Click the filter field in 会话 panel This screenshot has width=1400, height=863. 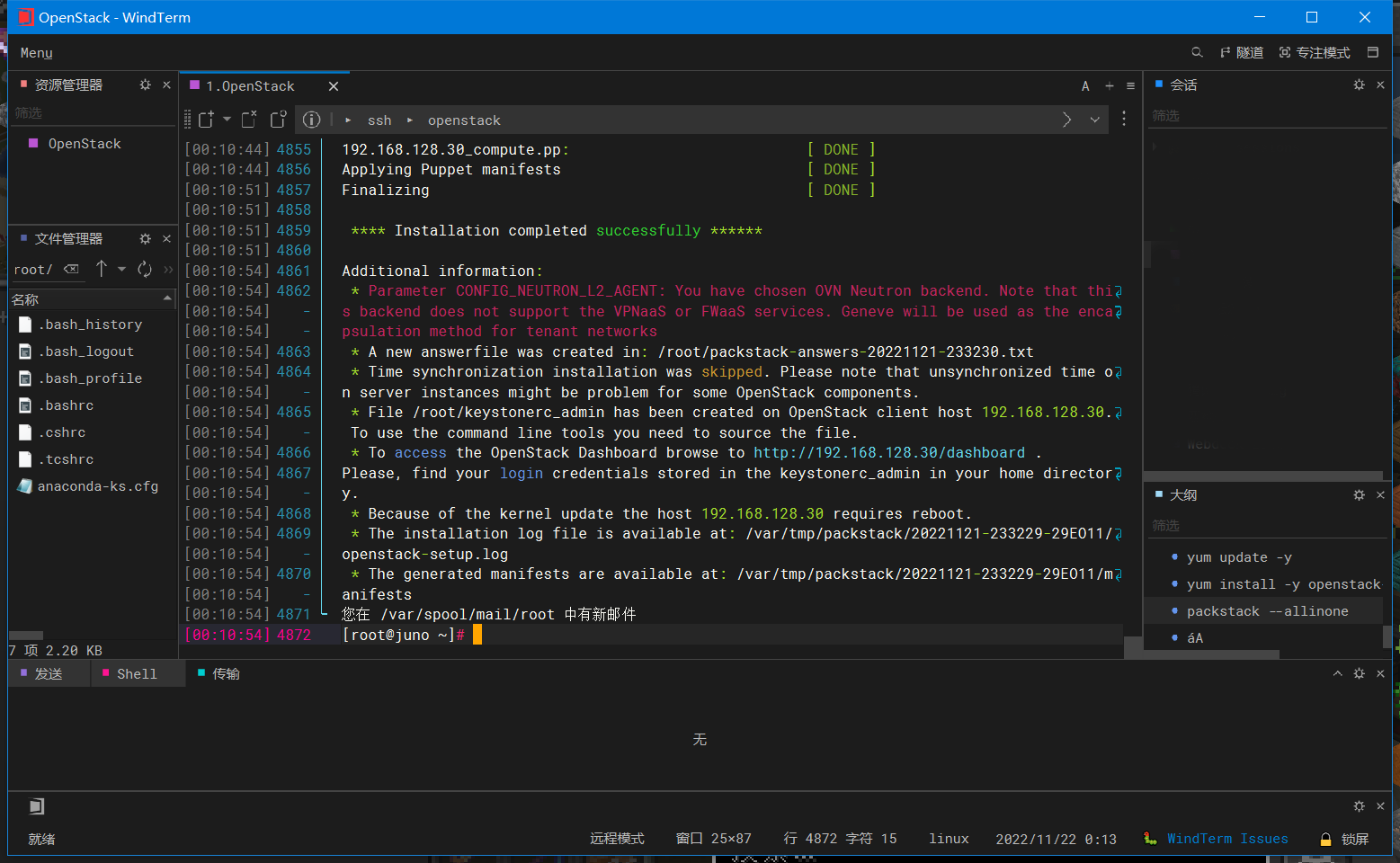pyautogui.click(x=1267, y=116)
